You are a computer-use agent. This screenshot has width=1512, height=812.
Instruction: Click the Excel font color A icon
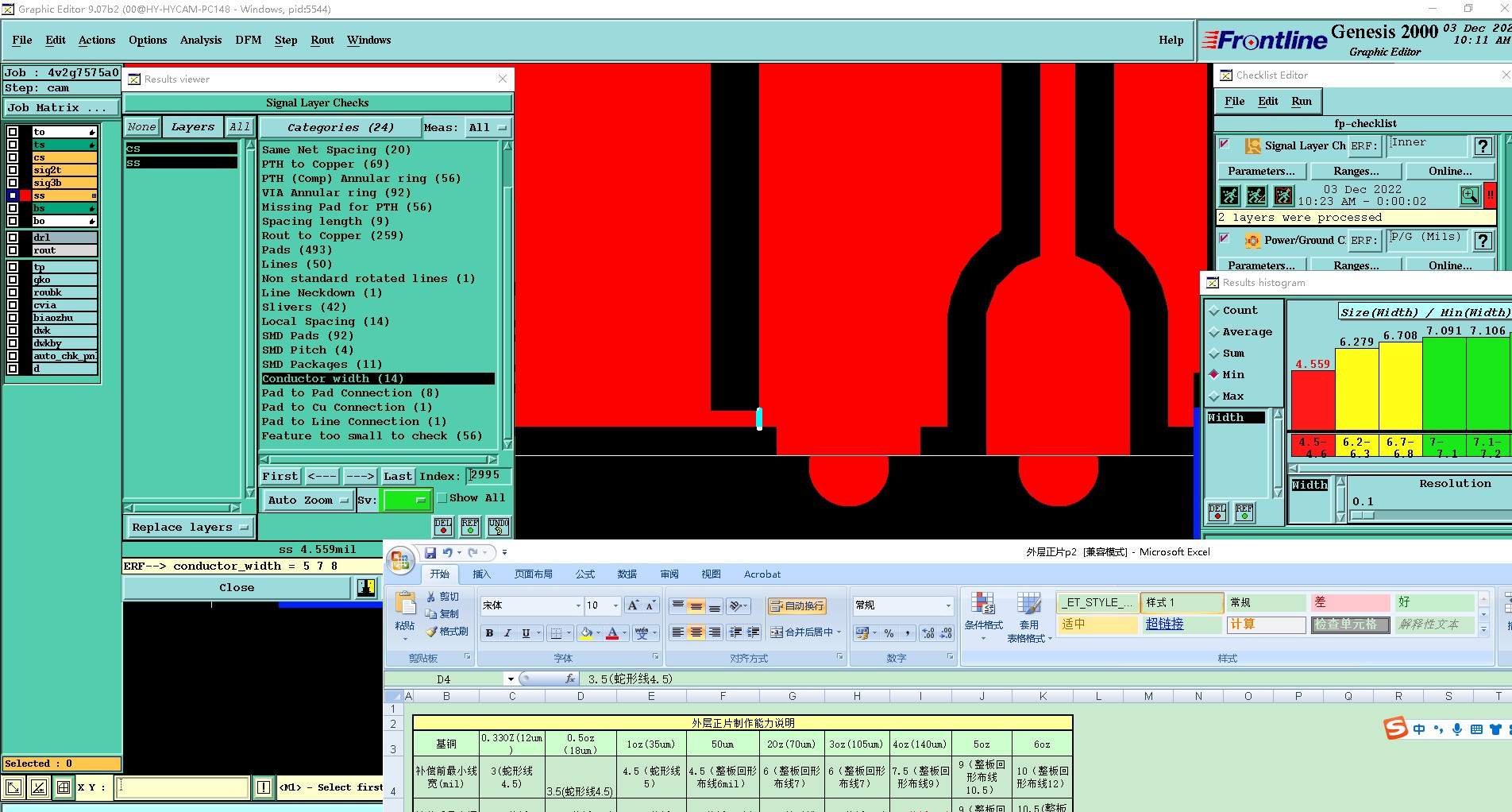point(612,633)
